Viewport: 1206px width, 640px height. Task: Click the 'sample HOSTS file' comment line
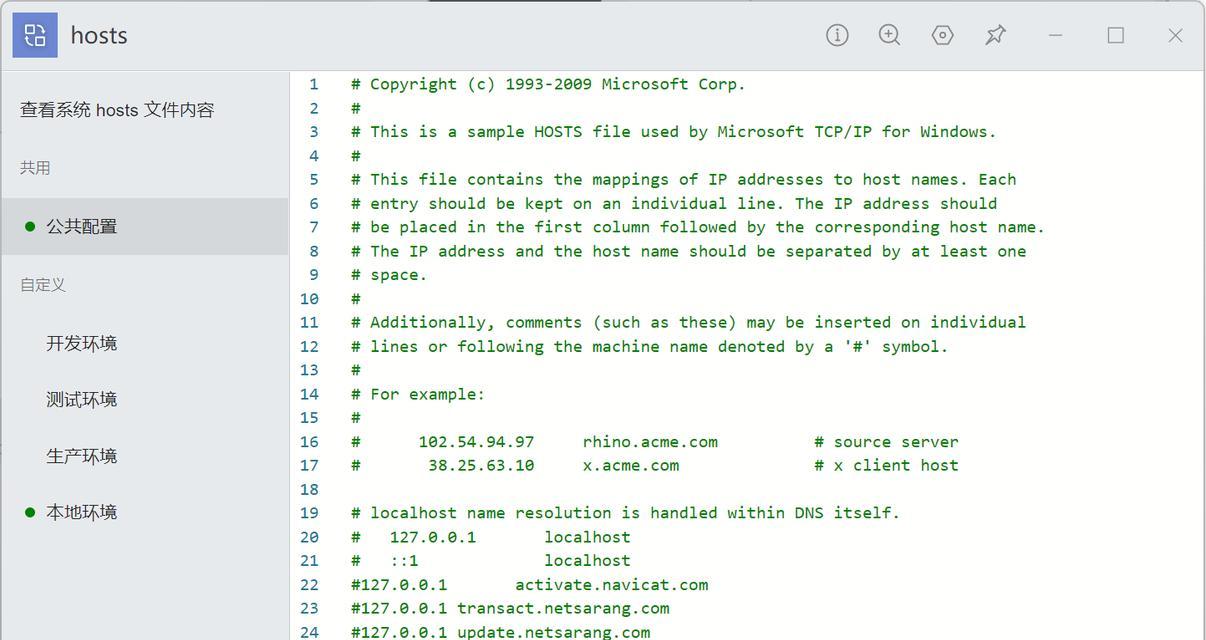(674, 131)
